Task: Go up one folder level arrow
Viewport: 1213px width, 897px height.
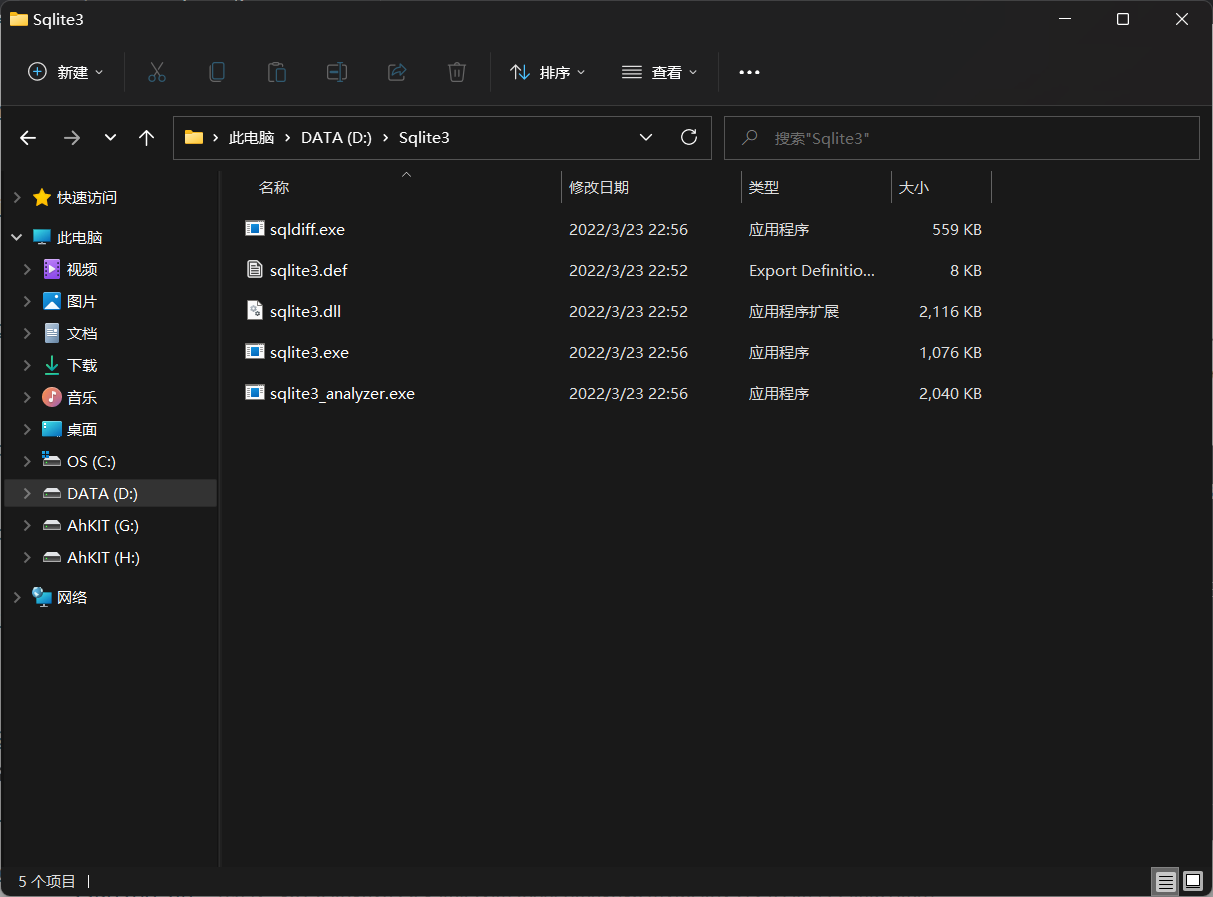Action: [147, 138]
